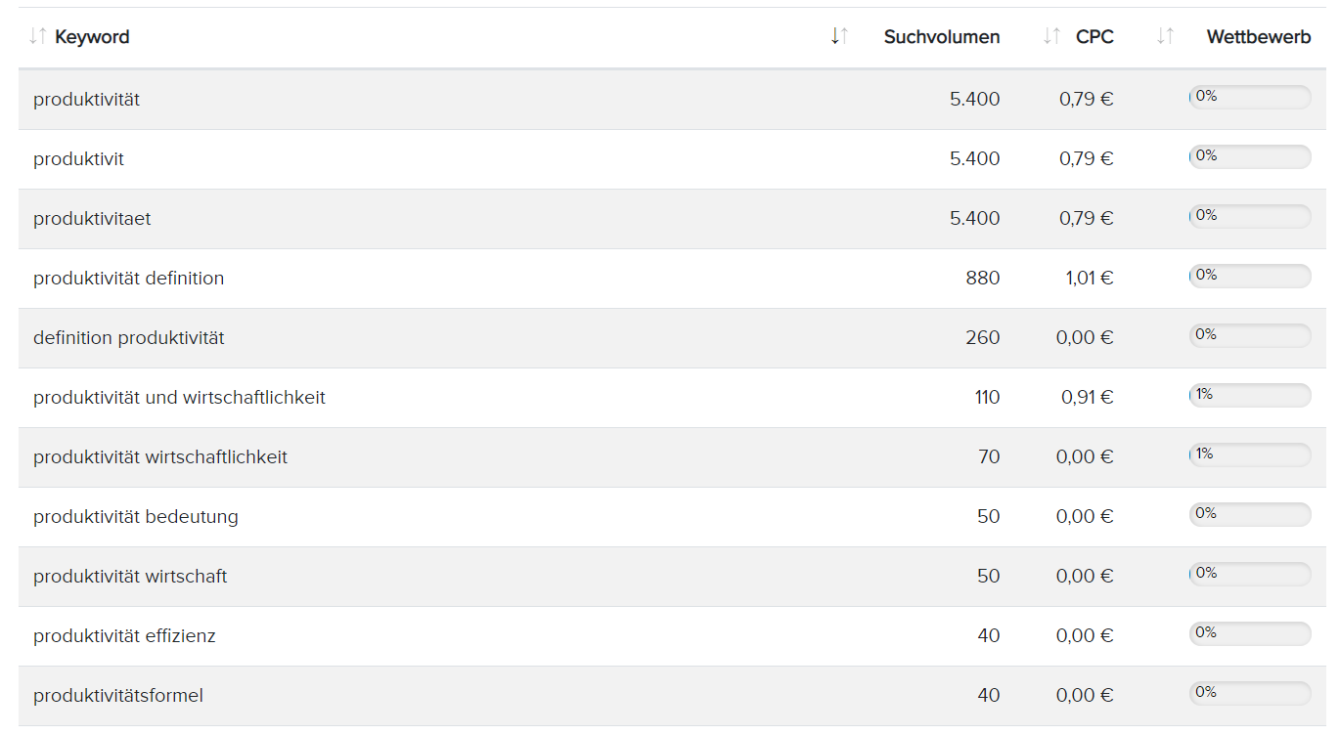Click sort arrows next to CPC header
The height and width of the screenshot is (734, 1339).
[x=1051, y=37]
